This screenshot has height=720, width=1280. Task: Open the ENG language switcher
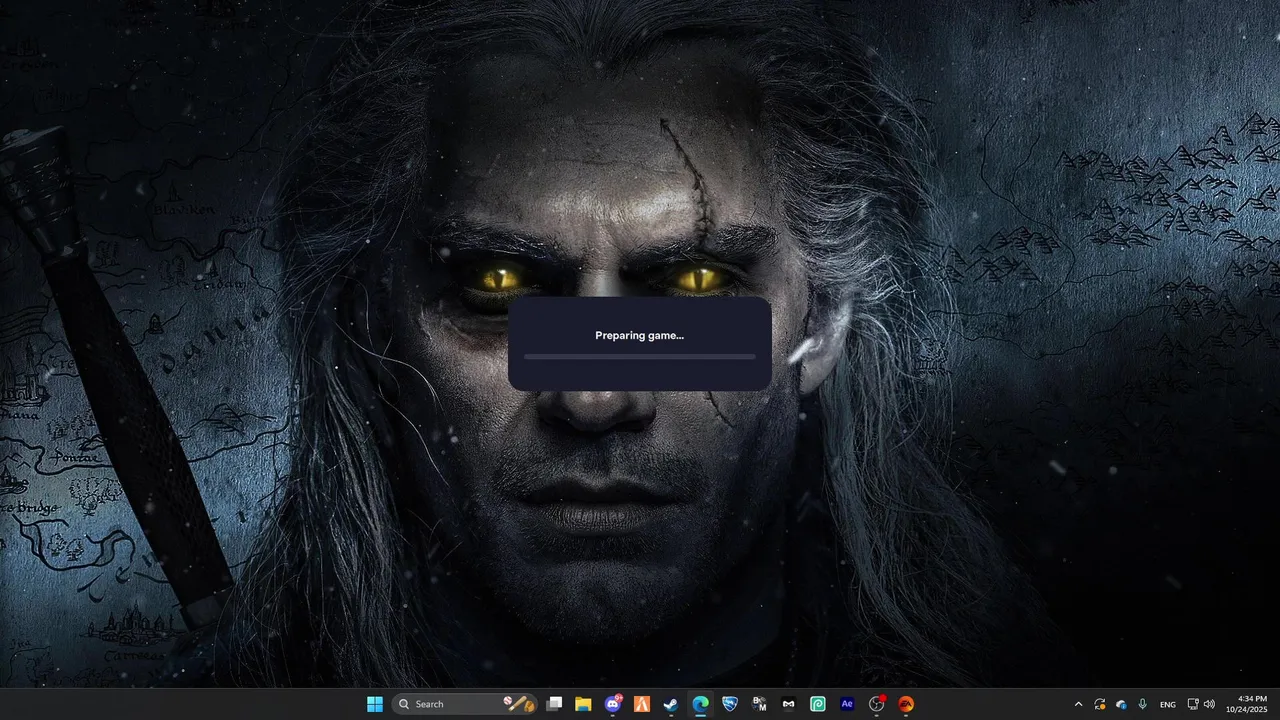click(x=1168, y=704)
